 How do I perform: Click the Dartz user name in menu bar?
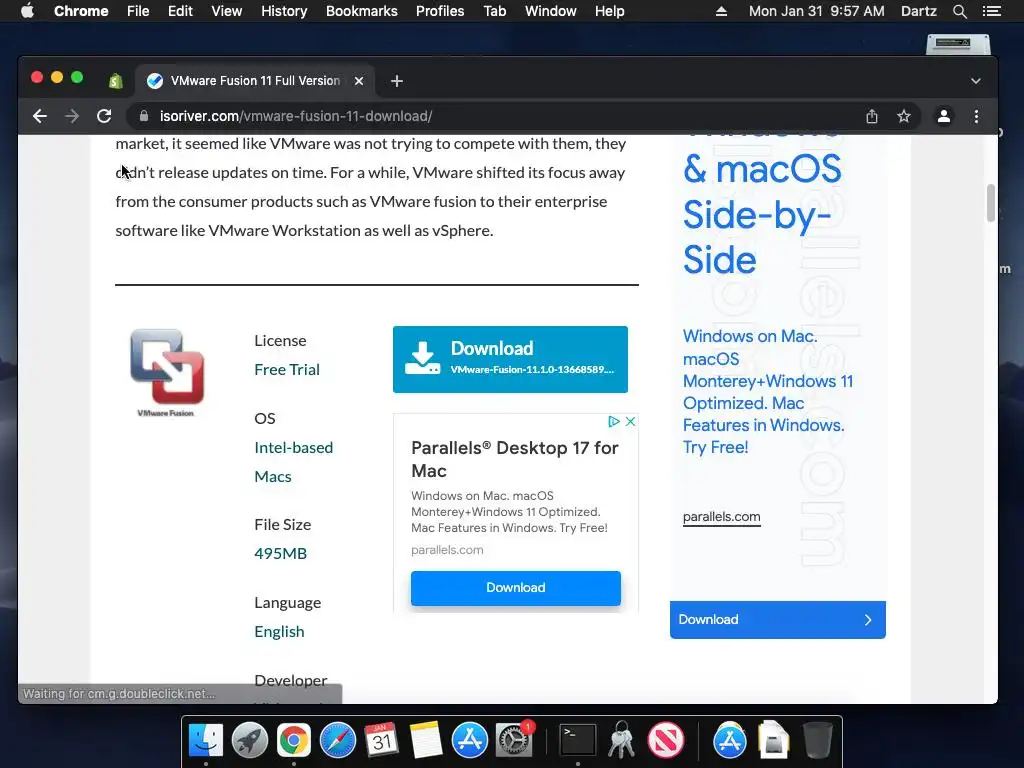click(x=918, y=11)
